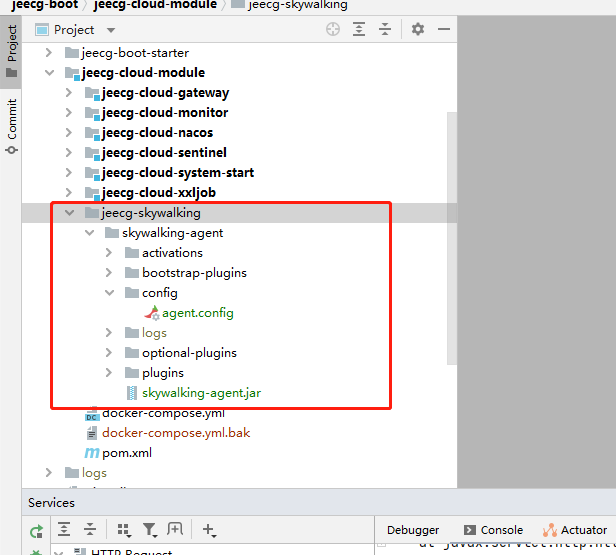616x555 pixels.
Task: Click Expand All in Services toolbar
Action: pyautogui.click(x=64, y=529)
